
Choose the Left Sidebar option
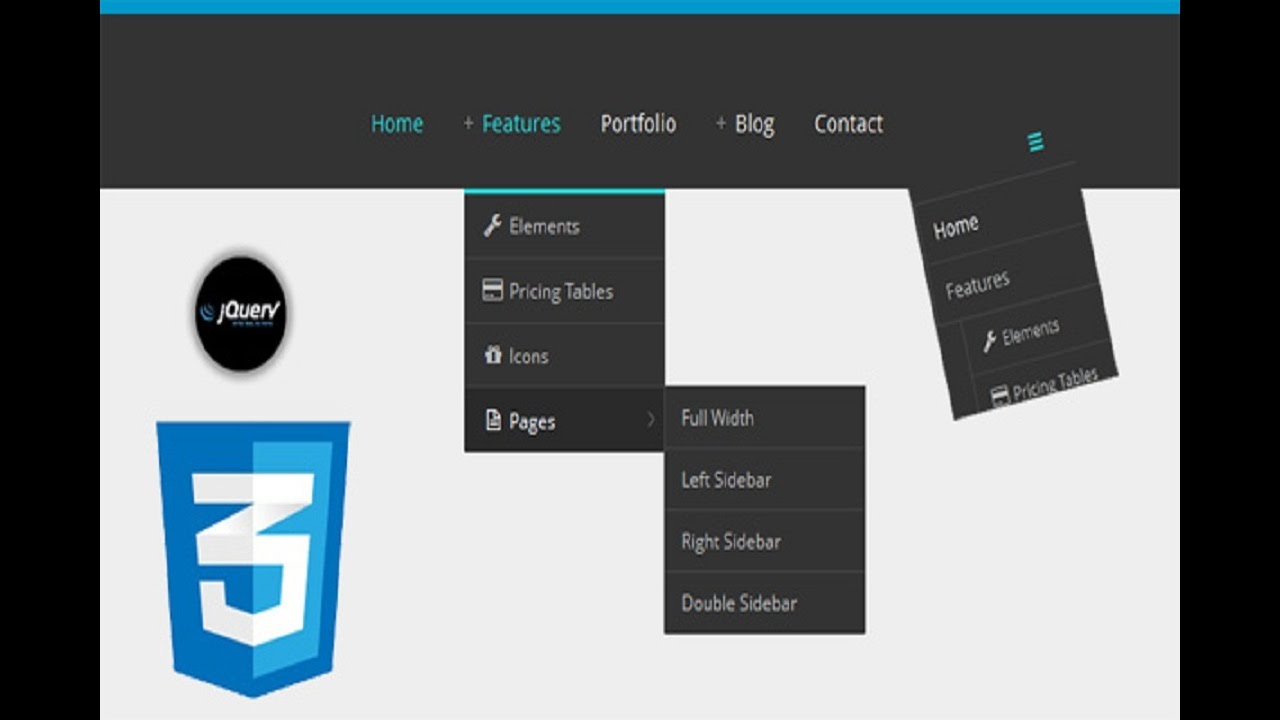pos(765,480)
